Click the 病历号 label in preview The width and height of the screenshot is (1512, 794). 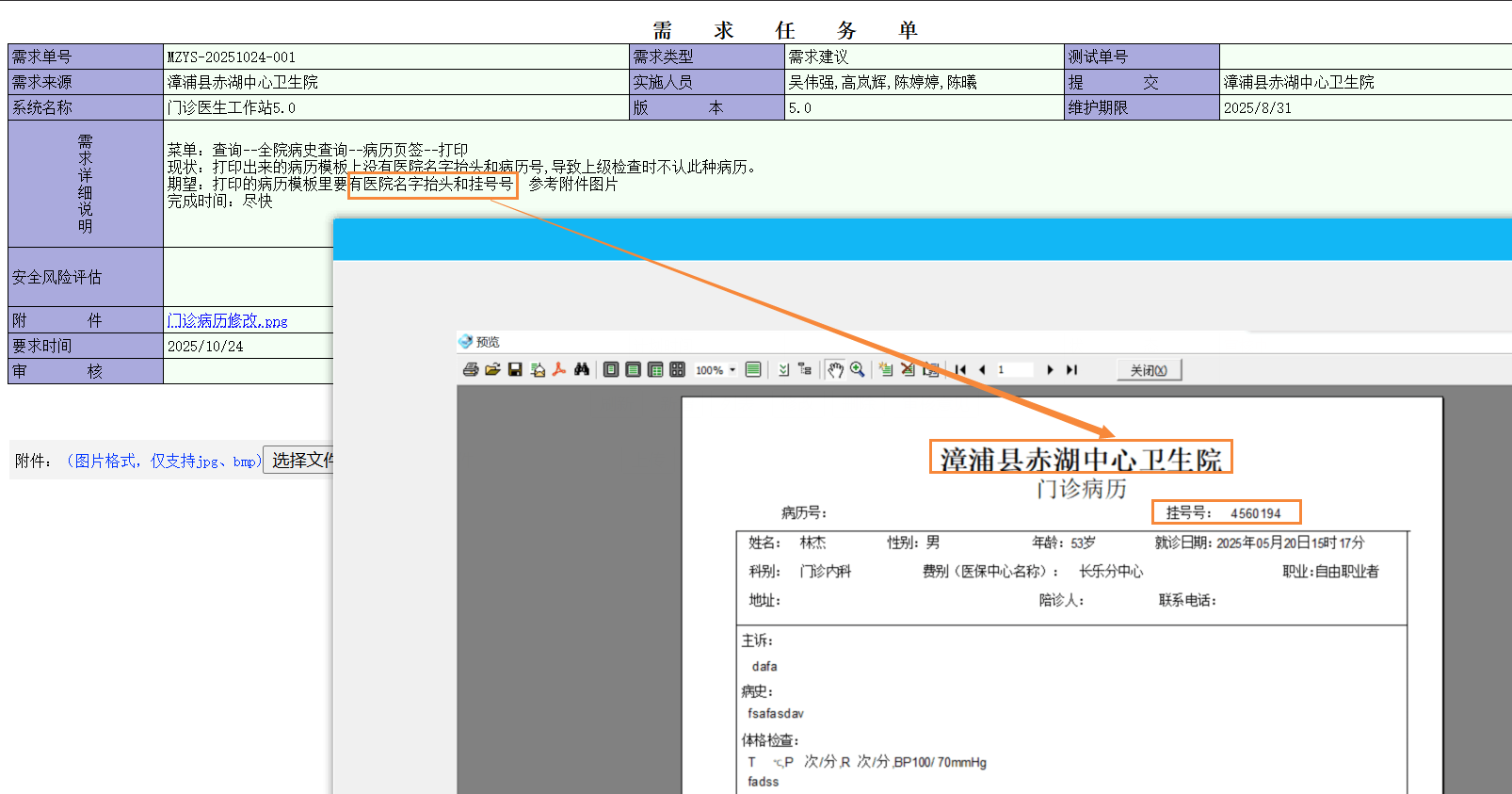coord(804,513)
